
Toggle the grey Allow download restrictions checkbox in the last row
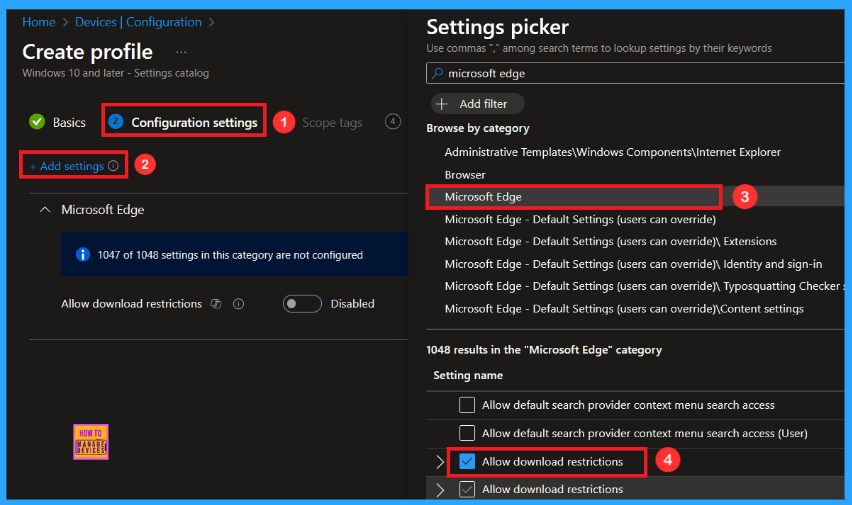click(467, 489)
